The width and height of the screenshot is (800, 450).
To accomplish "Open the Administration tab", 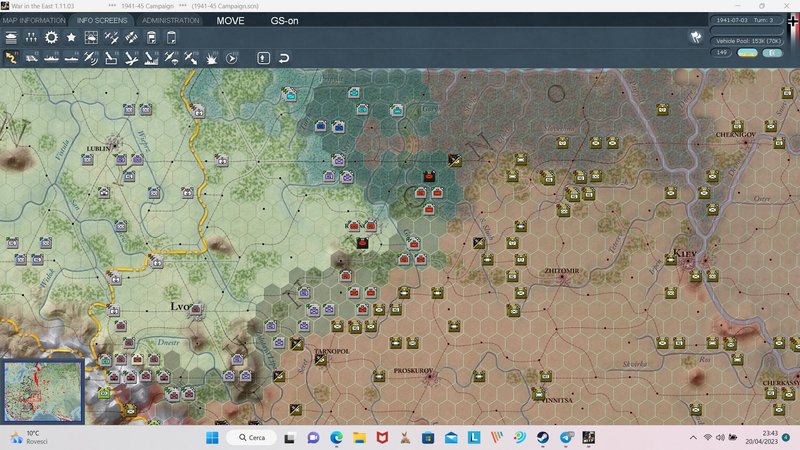I will (x=170, y=20).
